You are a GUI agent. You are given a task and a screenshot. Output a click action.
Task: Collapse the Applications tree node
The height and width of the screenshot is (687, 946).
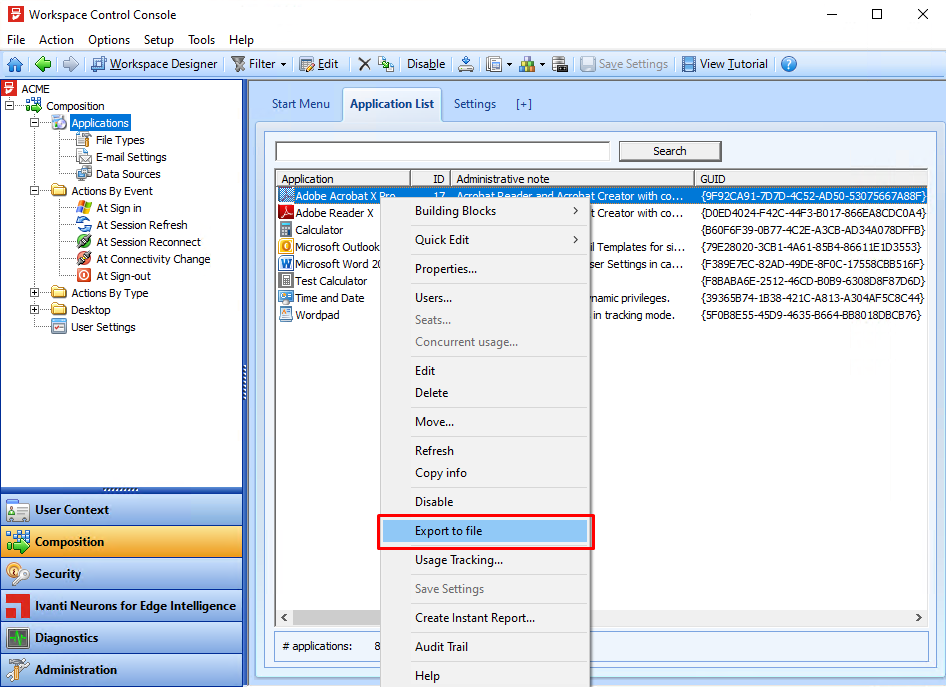(x=34, y=122)
